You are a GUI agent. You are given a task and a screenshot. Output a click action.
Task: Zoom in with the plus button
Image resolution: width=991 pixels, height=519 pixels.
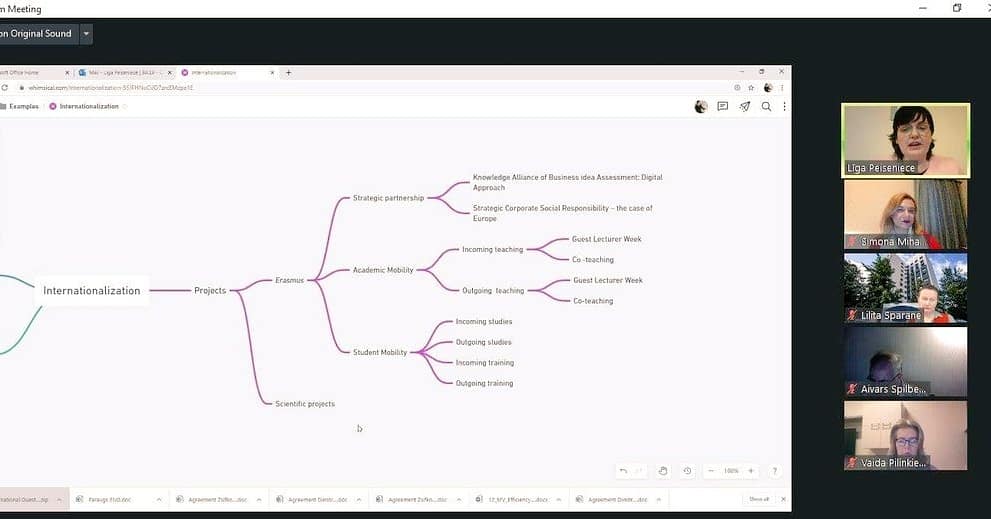tap(751, 471)
